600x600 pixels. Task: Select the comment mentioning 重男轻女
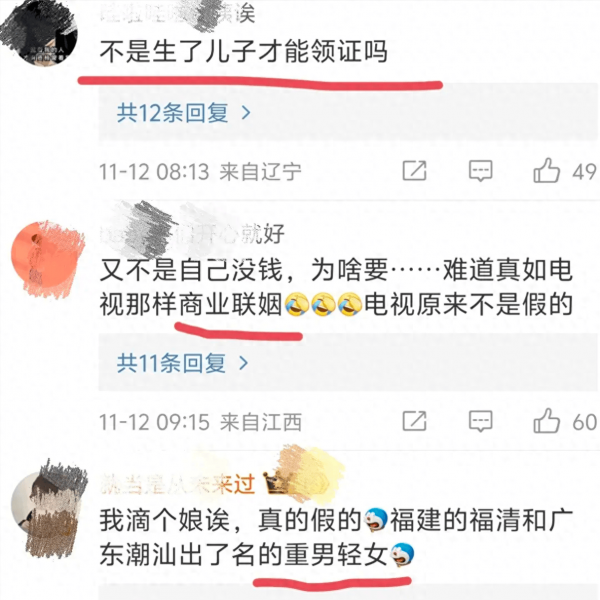click(336, 538)
